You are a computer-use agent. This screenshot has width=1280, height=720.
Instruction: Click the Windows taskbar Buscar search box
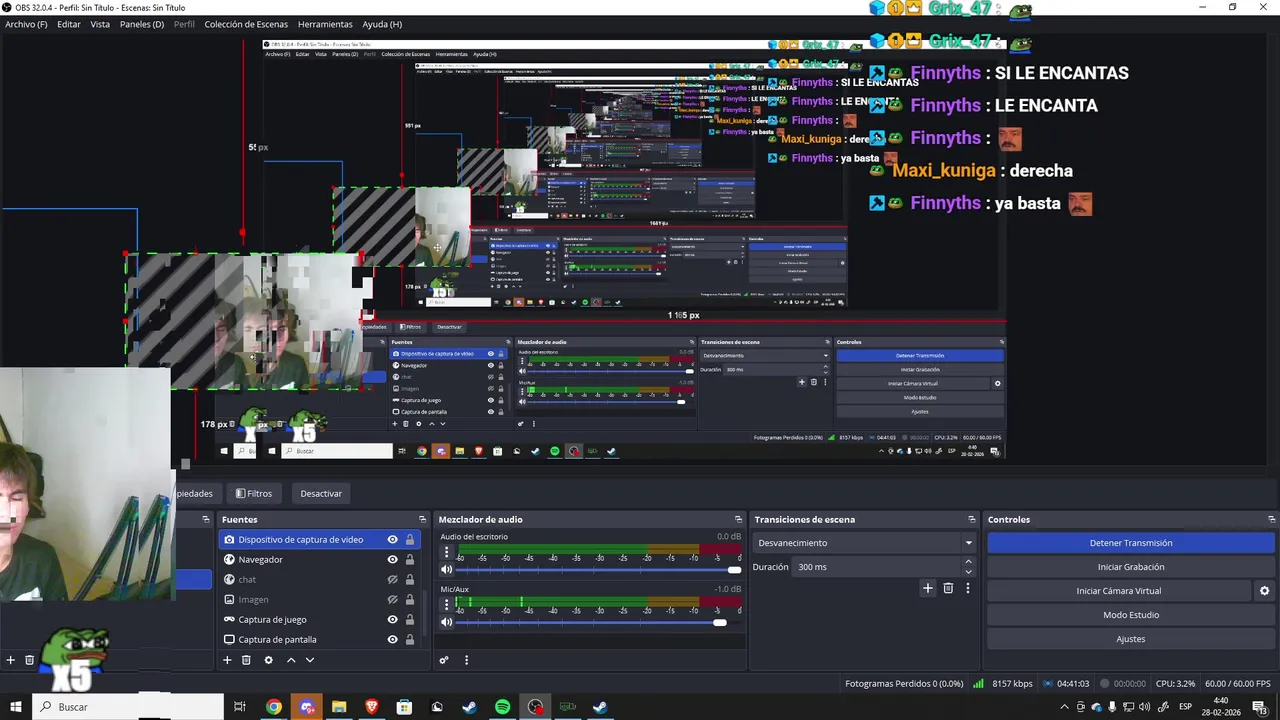(x=128, y=707)
